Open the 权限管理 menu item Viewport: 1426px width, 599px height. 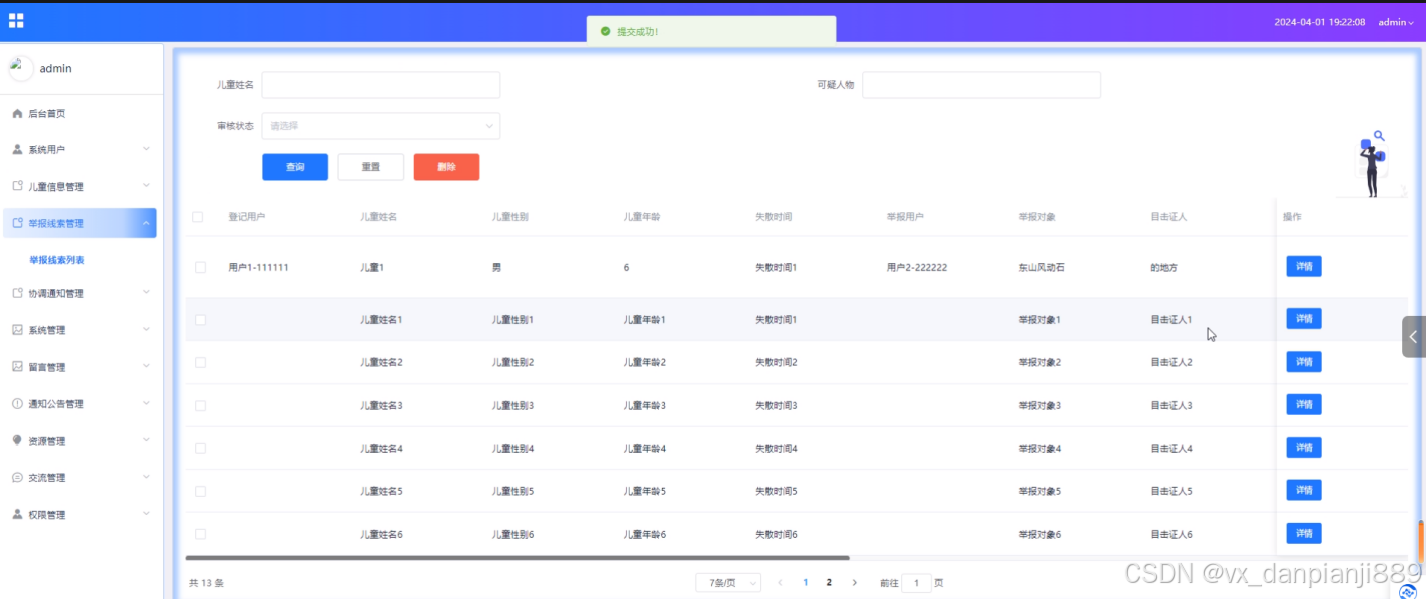point(81,514)
